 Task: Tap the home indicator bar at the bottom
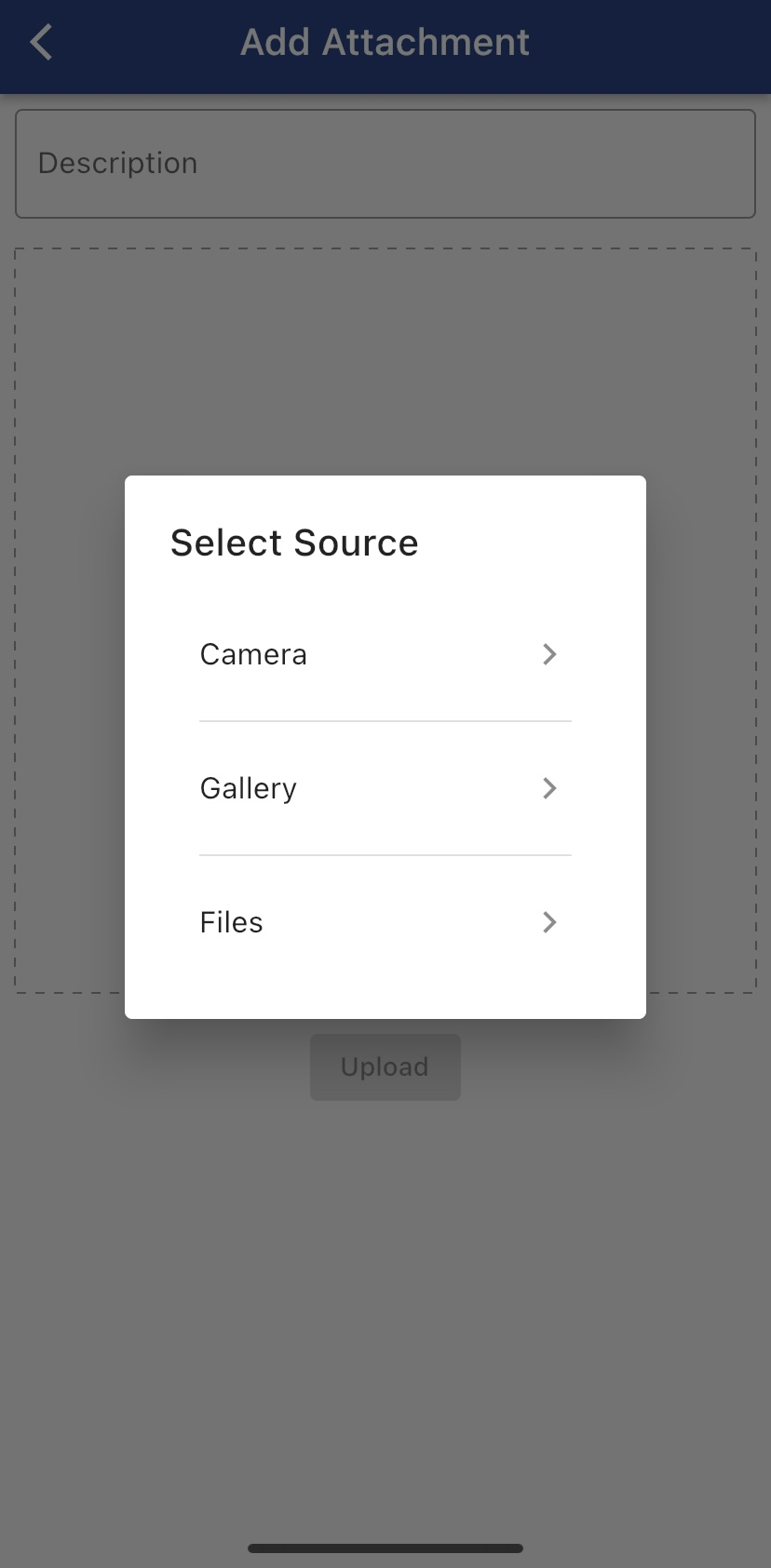click(385, 1548)
